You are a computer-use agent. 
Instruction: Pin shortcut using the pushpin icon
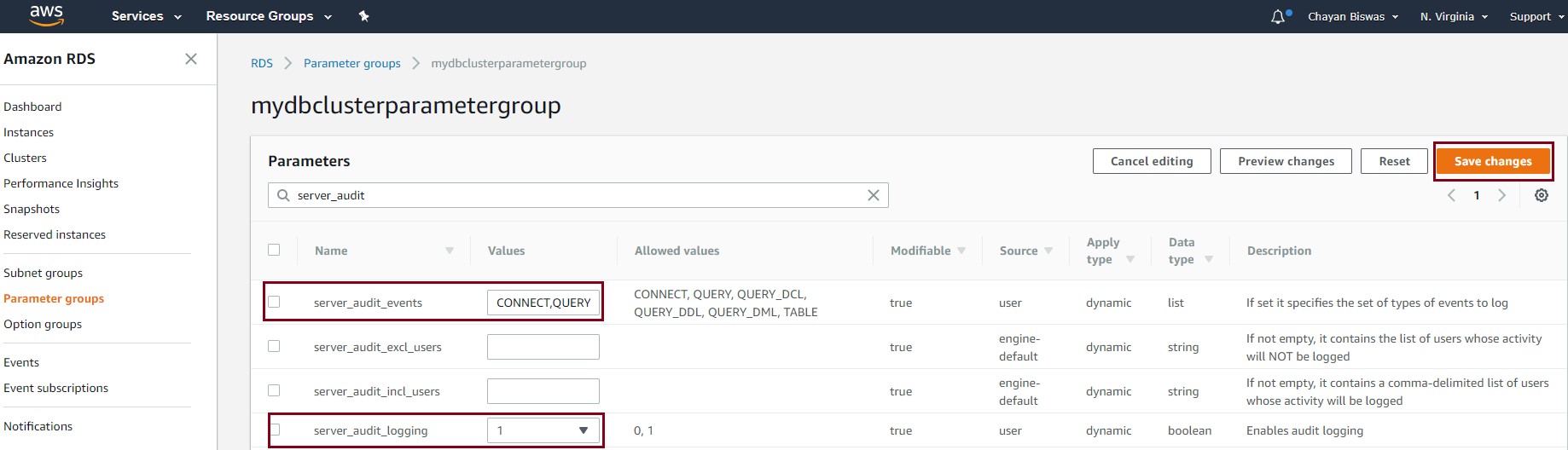pos(364,16)
